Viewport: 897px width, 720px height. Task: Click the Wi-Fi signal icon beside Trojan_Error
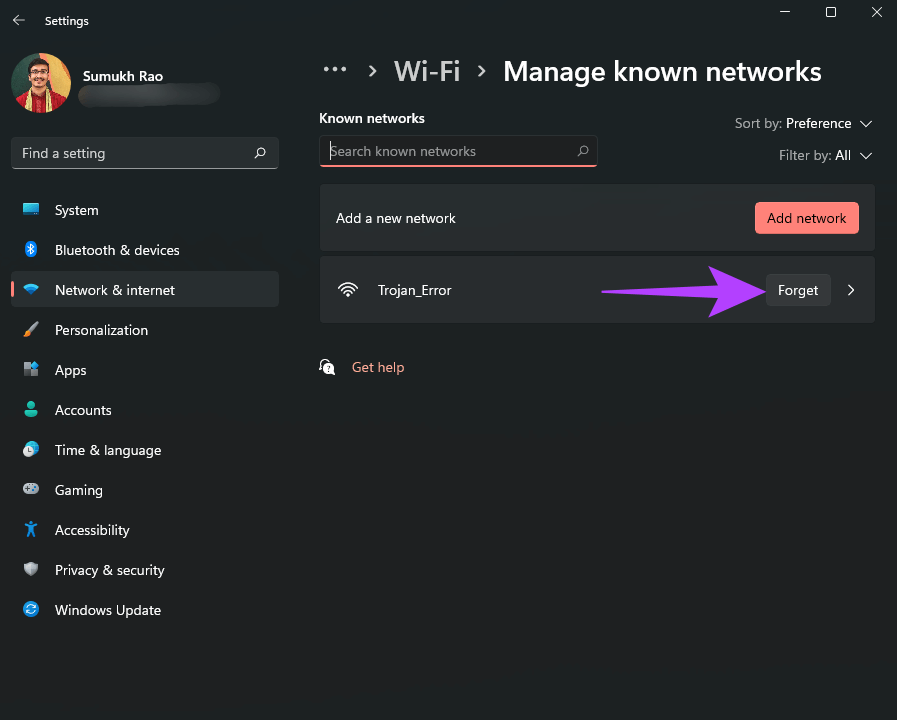pos(348,290)
